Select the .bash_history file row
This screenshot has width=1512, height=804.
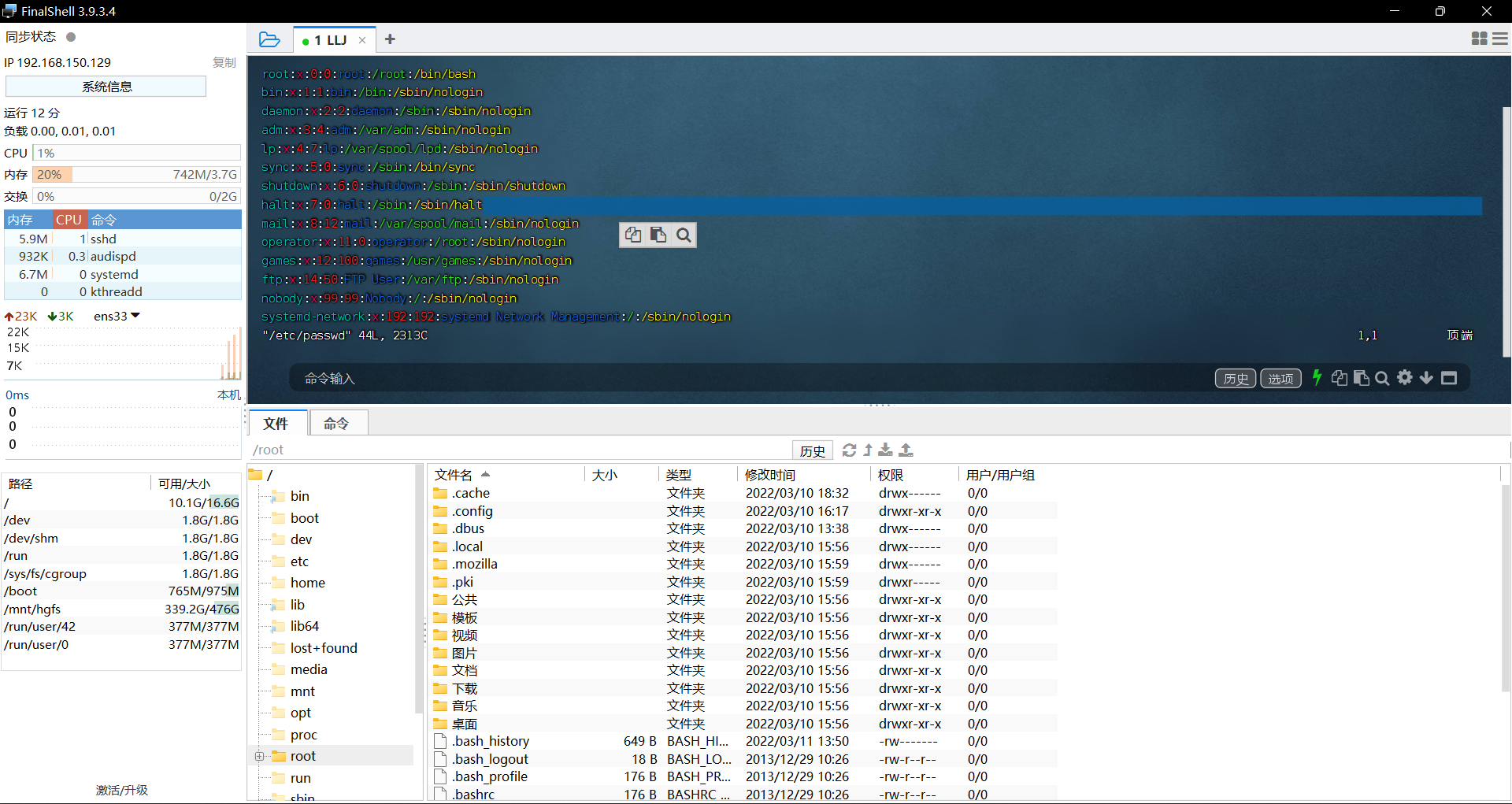coord(743,741)
